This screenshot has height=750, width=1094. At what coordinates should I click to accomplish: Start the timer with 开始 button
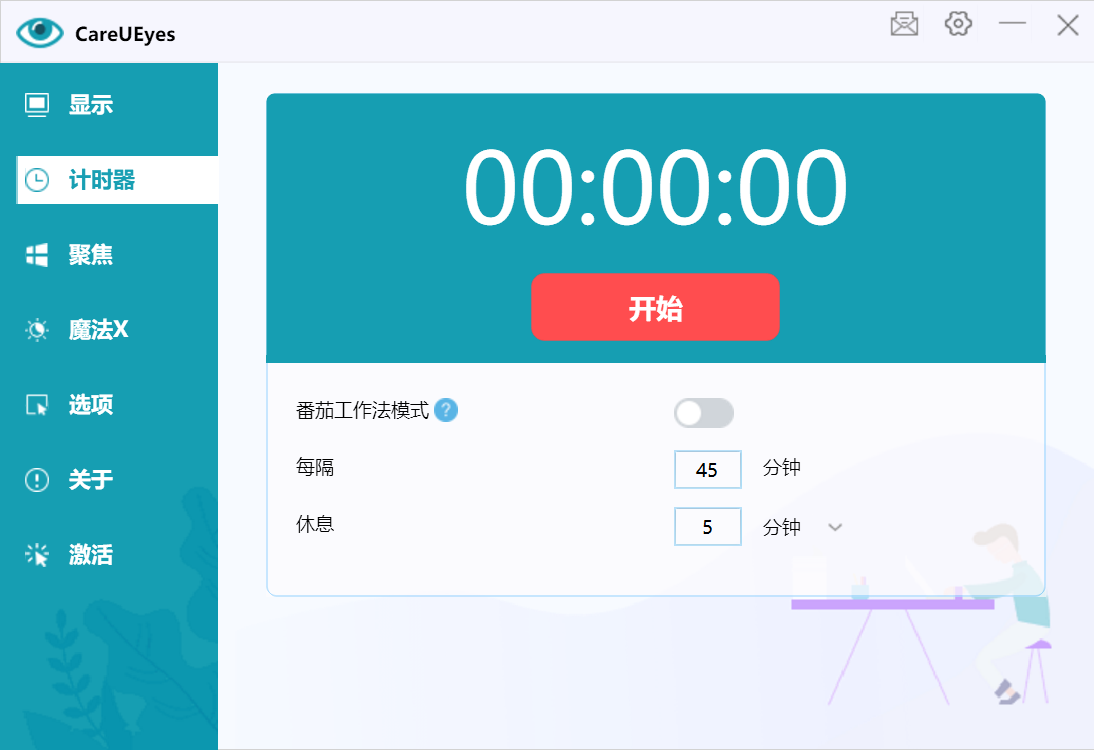(655, 307)
